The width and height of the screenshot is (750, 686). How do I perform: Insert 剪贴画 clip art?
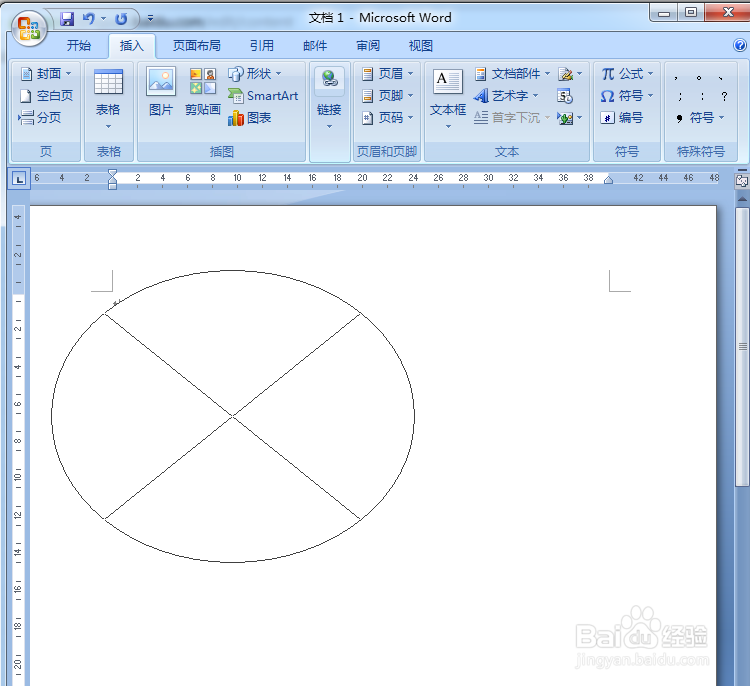pyautogui.click(x=203, y=92)
